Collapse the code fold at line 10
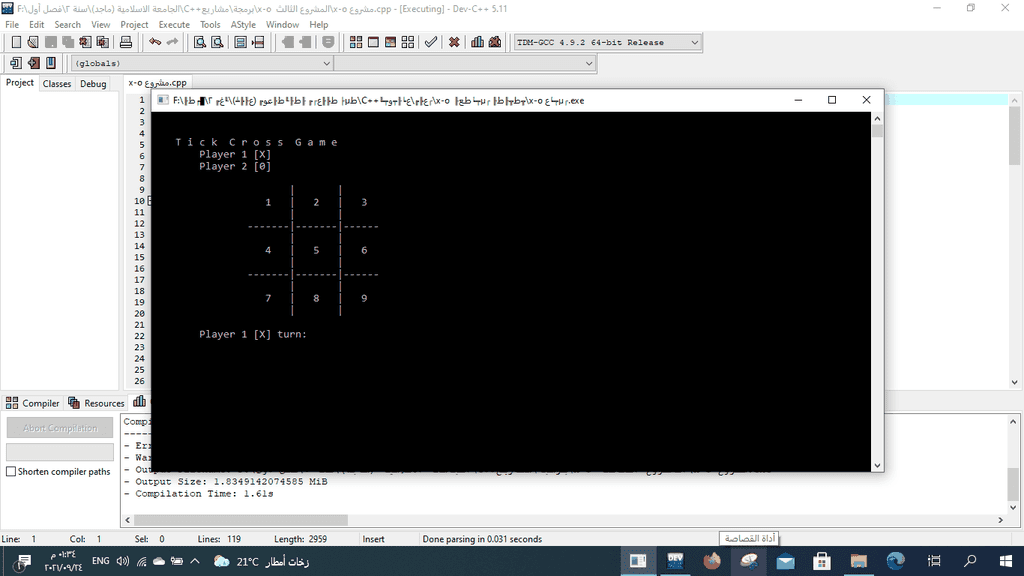Image resolution: width=1024 pixels, height=576 pixels. pyautogui.click(x=149, y=201)
